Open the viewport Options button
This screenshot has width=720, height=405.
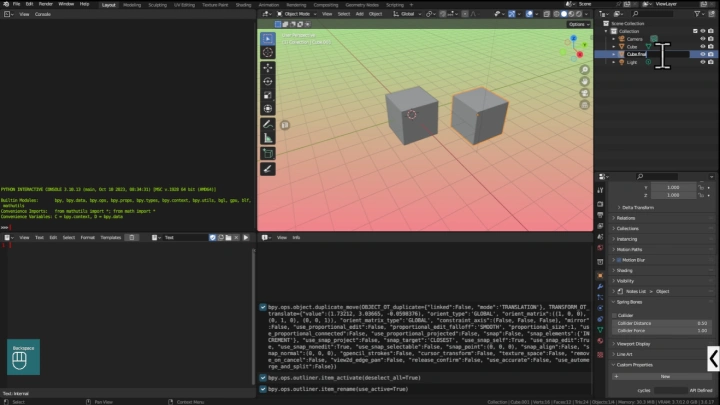point(576,24)
